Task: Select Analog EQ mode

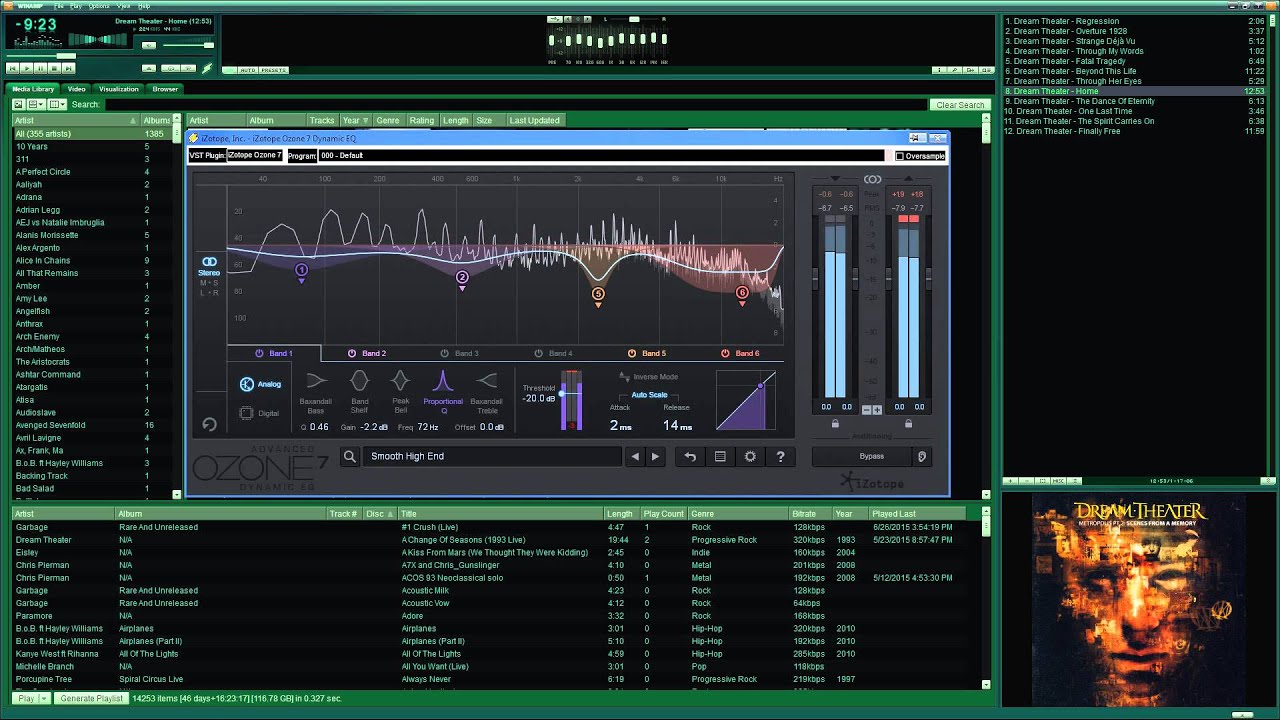Action: tap(260, 384)
